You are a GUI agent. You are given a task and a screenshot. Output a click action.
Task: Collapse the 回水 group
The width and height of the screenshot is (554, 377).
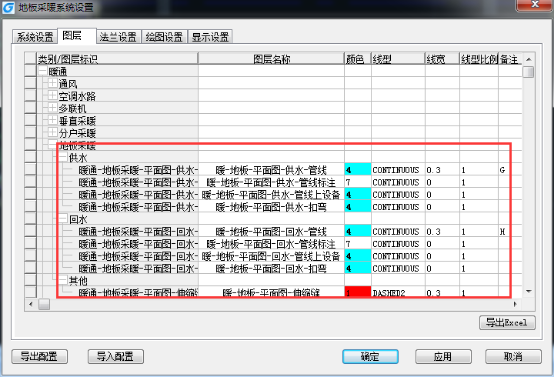(63, 219)
